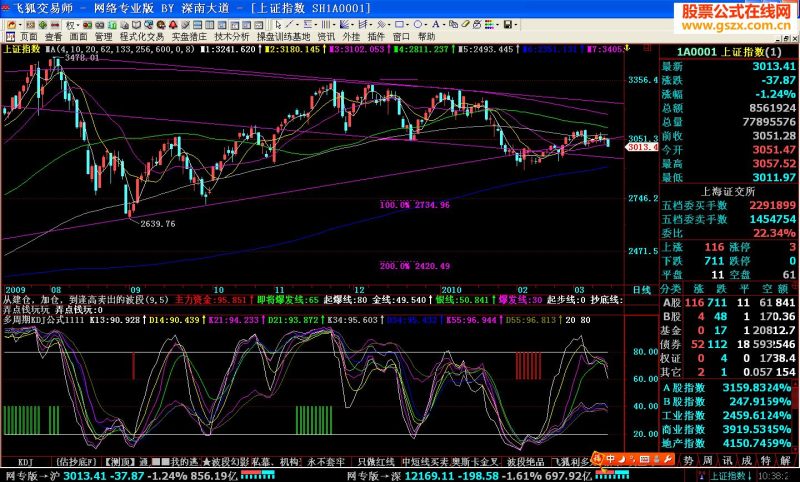Click the 讯 side panel tab
800x482 pixels.
(x=727, y=461)
